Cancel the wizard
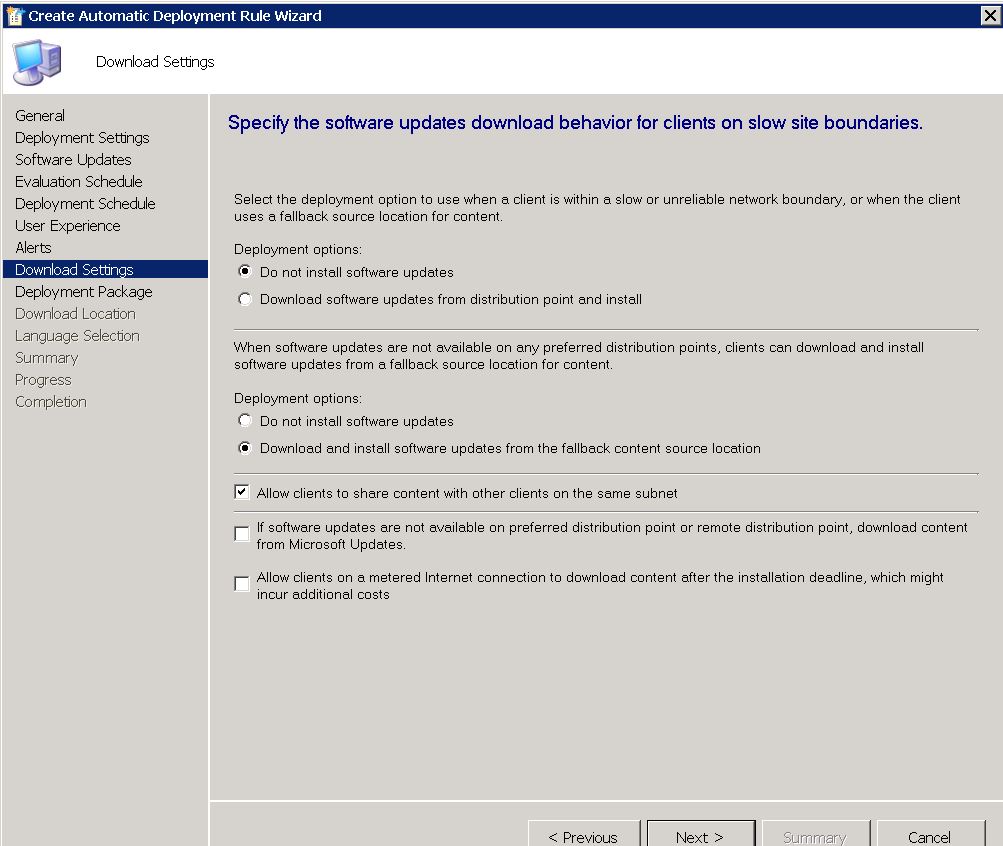The image size is (1003, 846). click(930, 835)
